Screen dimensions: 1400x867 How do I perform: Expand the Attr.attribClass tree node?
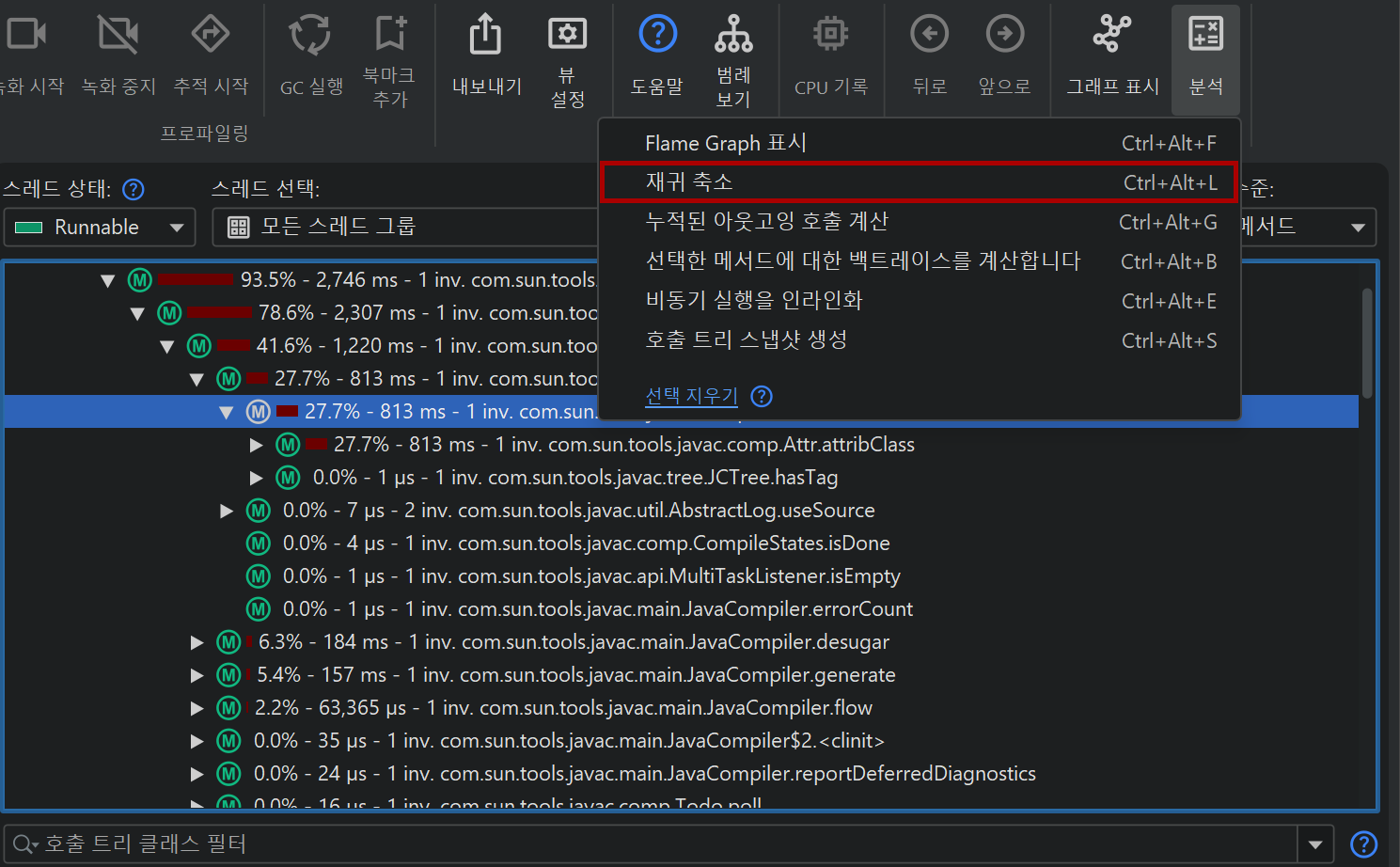click(x=257, y=445)
